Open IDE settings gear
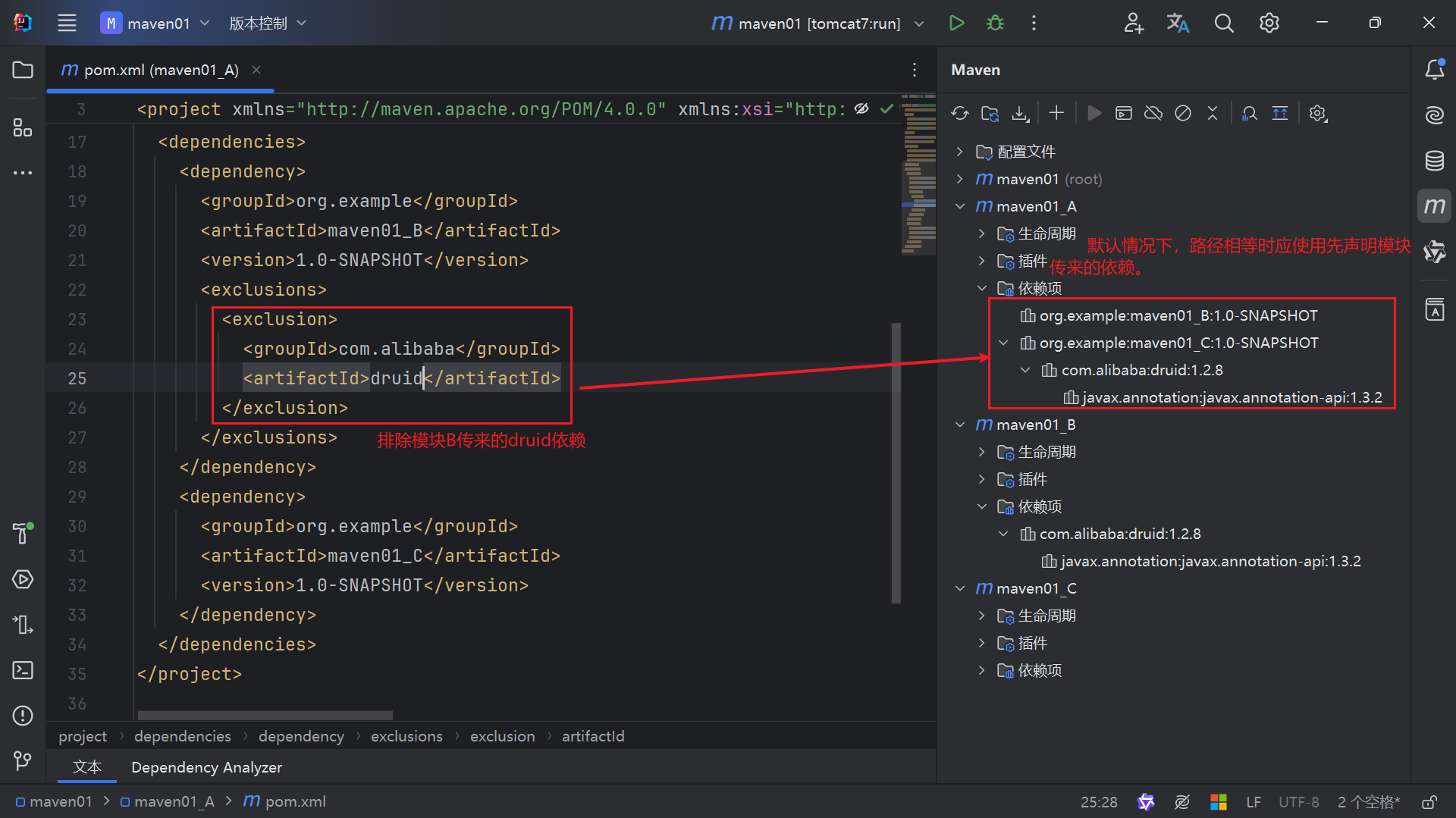Image resolution: width=1456 pixels, height=818 pixels. coord(1269,23)
